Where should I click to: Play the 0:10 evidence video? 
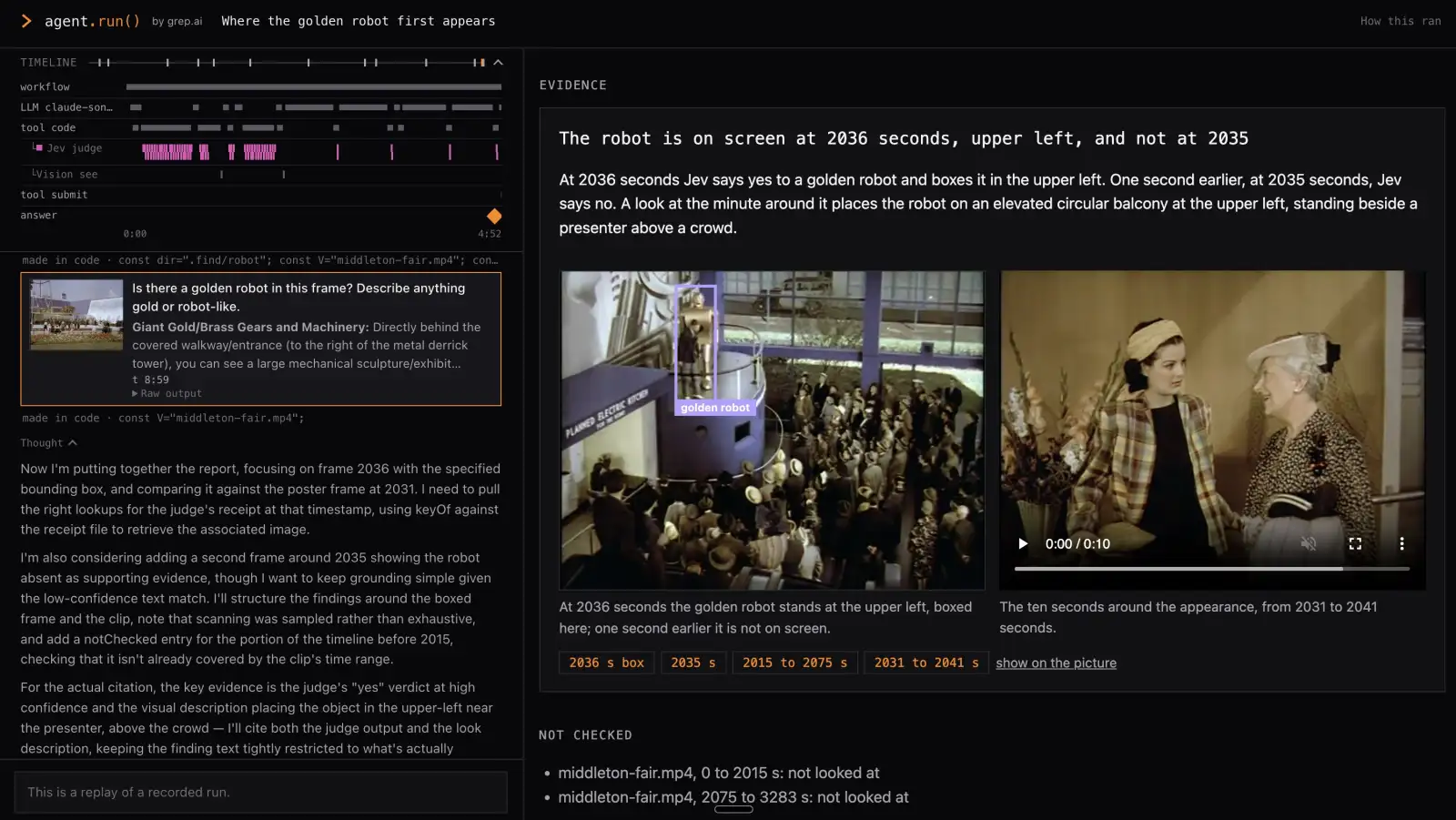1023,543
